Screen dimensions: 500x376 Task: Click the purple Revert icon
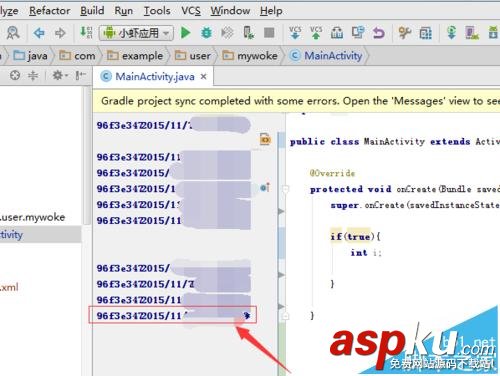click(x=379, y=33)
